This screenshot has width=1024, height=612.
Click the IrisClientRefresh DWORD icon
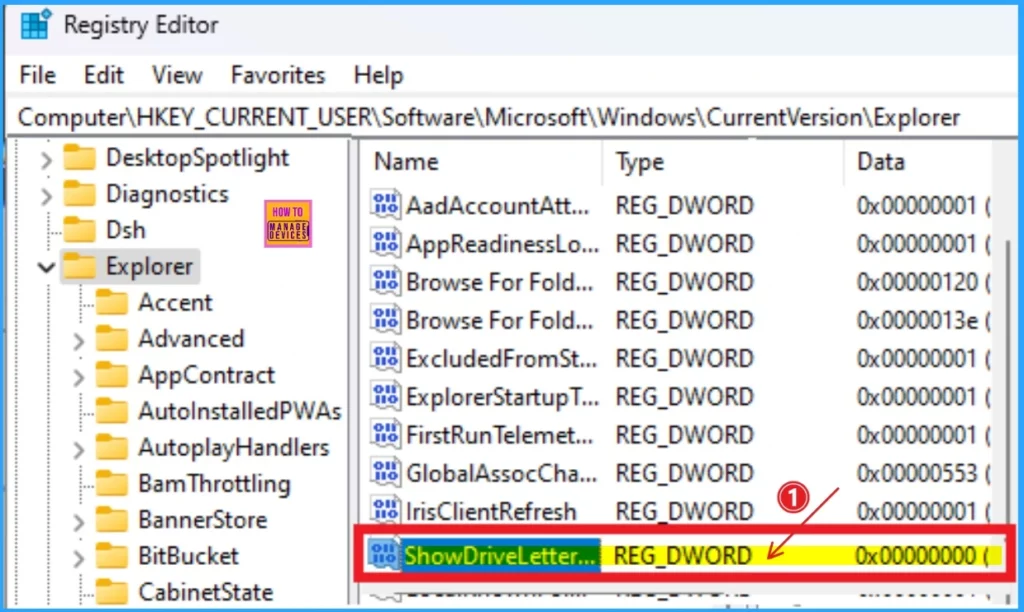[385, 511]
